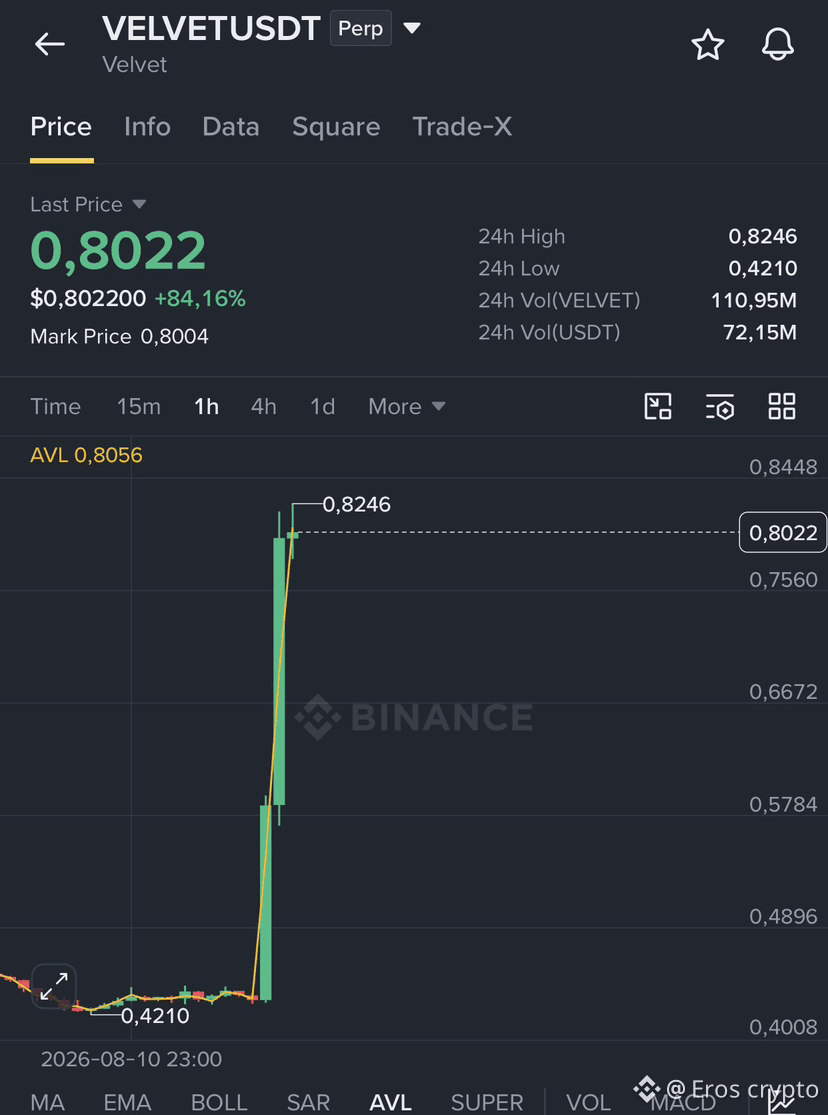Click the VELVETUSDT pair title
Viewport: 828px width, 1115px height.
point(211,28)
